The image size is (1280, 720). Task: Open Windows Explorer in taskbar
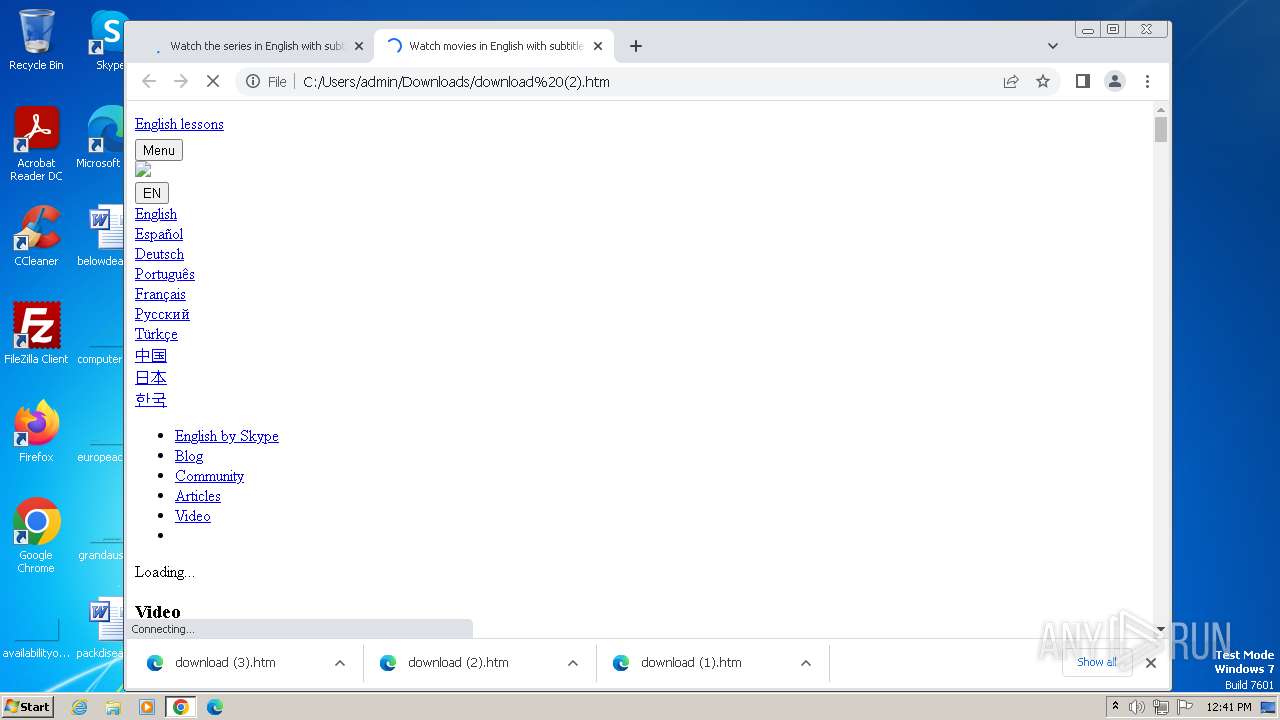point(113,707)
